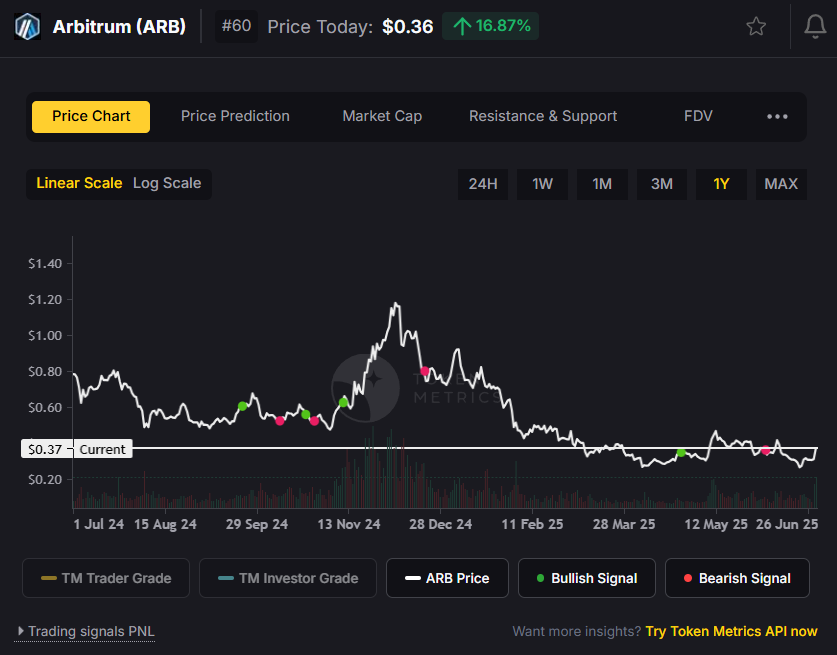Click the $0.36 price today value
837x655 pixels.
point(407,27)
